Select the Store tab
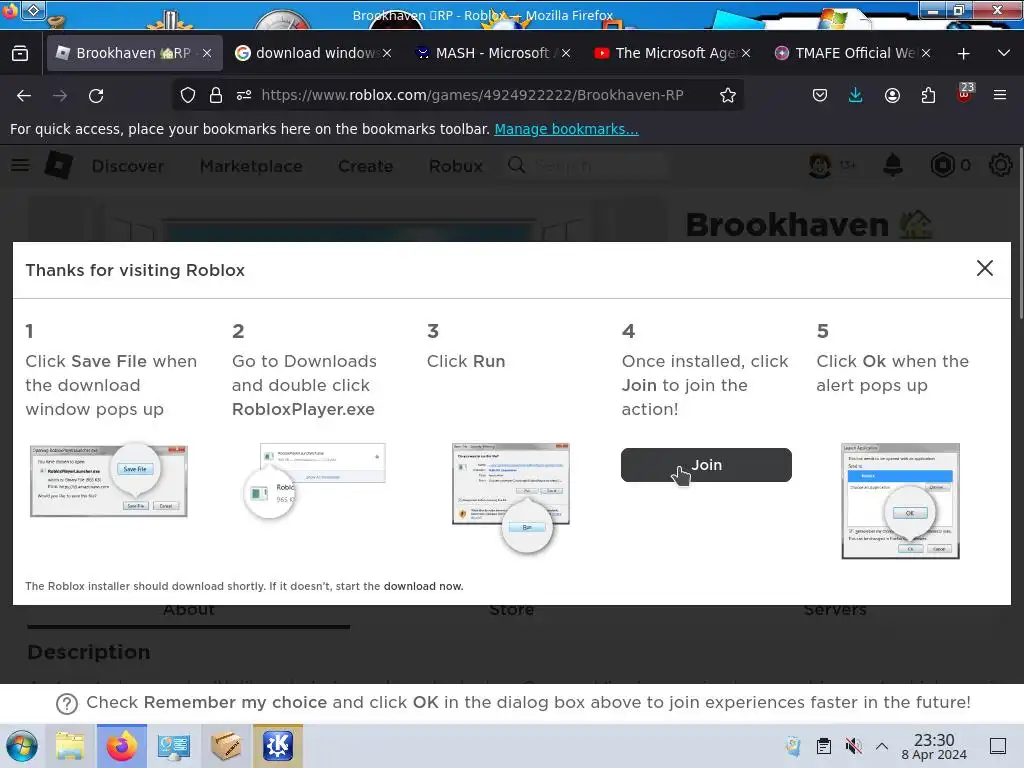 coord(511,610)
